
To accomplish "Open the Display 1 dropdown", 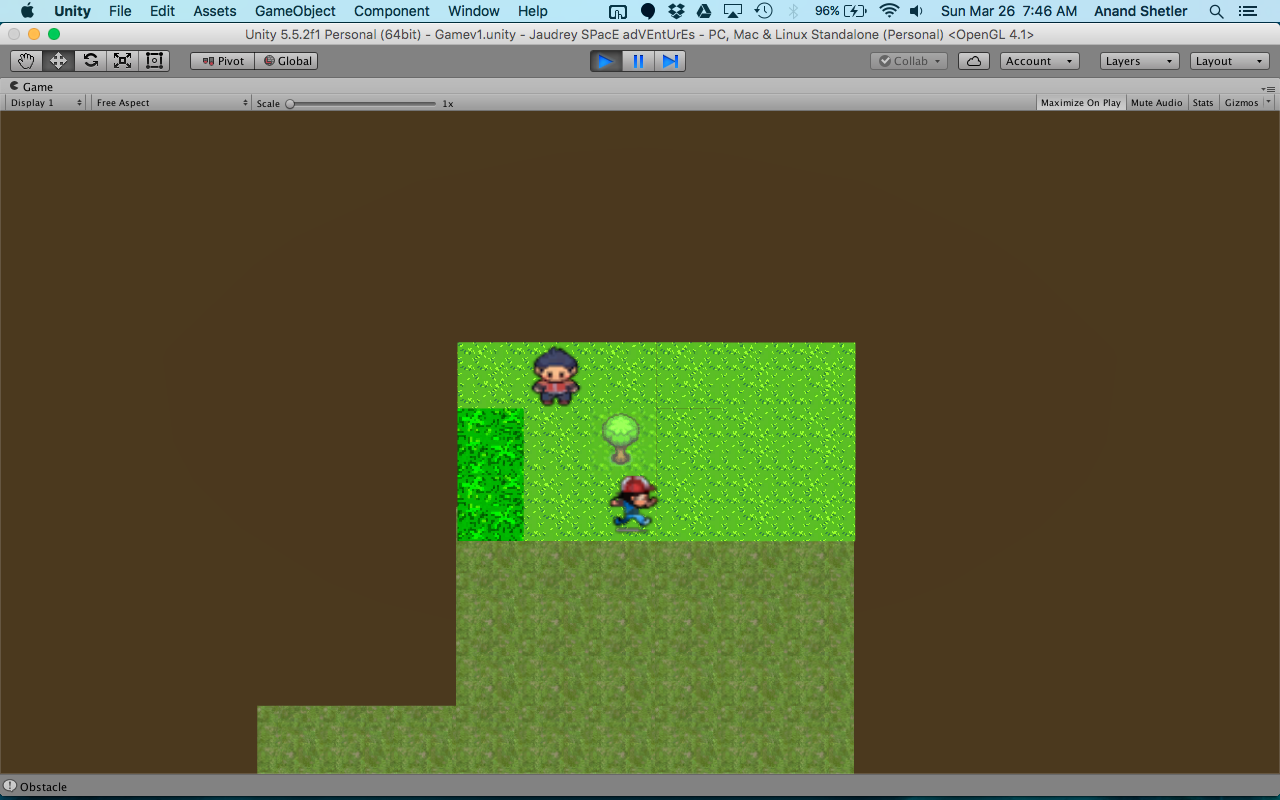I will tap(46, 103).
